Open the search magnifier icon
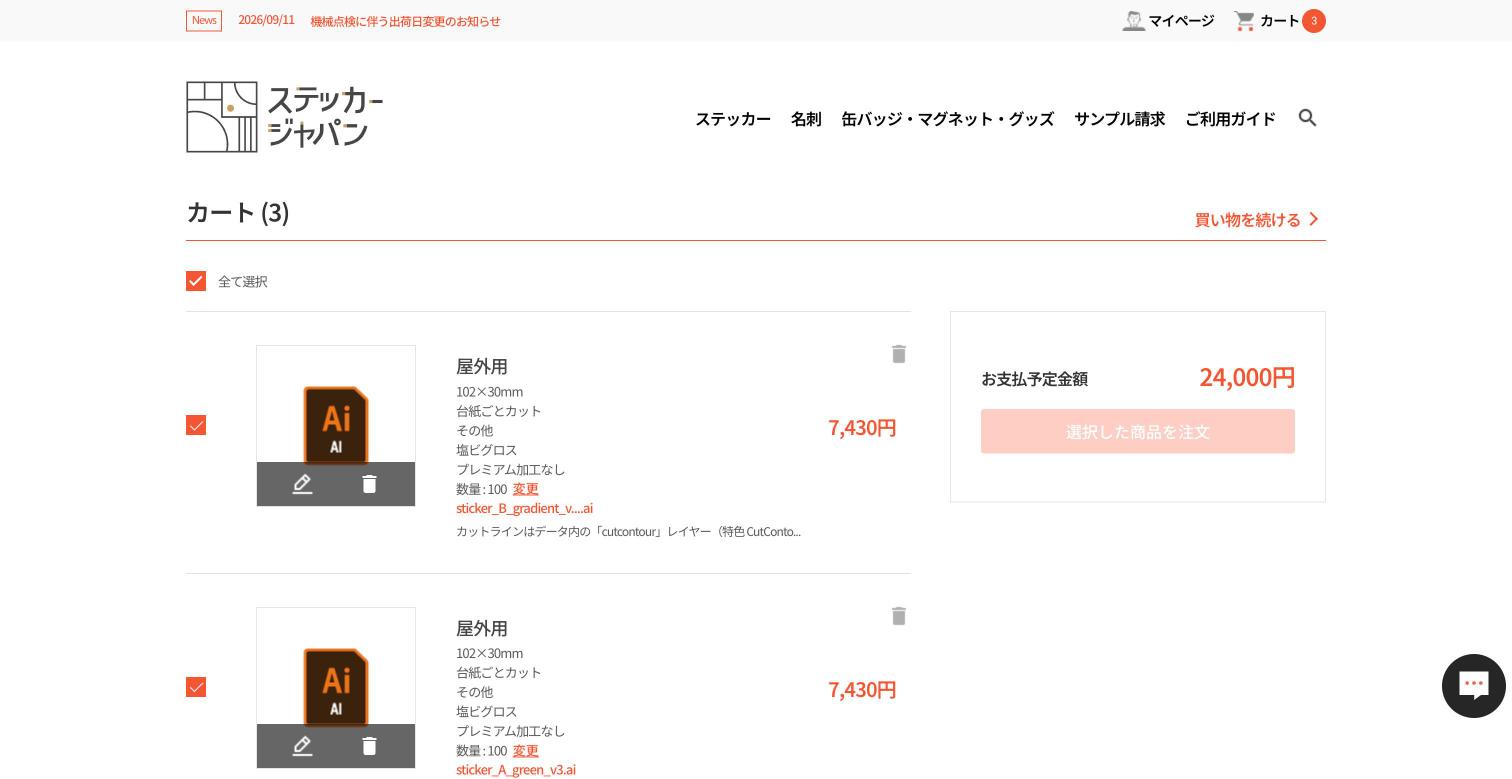This screenshot has height=779, width=1512. pos(1307,118)
